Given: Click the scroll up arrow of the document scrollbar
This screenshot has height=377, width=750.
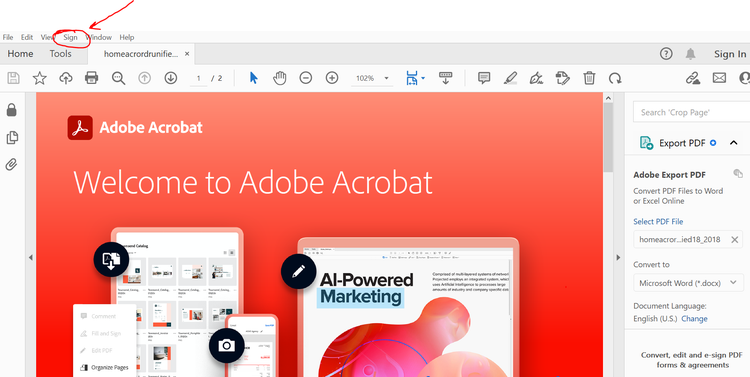Looking at the screenshot, I should click(608, 98).
